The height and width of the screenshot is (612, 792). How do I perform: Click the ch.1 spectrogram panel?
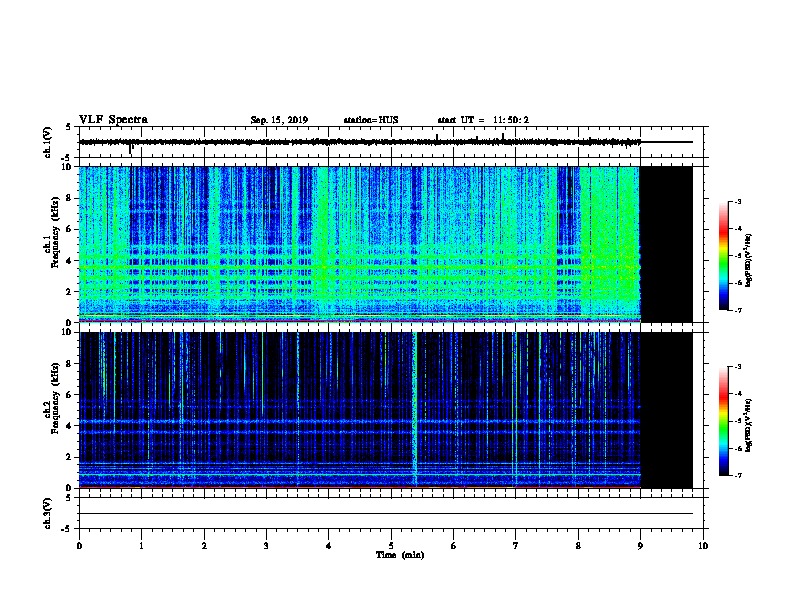tap(386, 244)
